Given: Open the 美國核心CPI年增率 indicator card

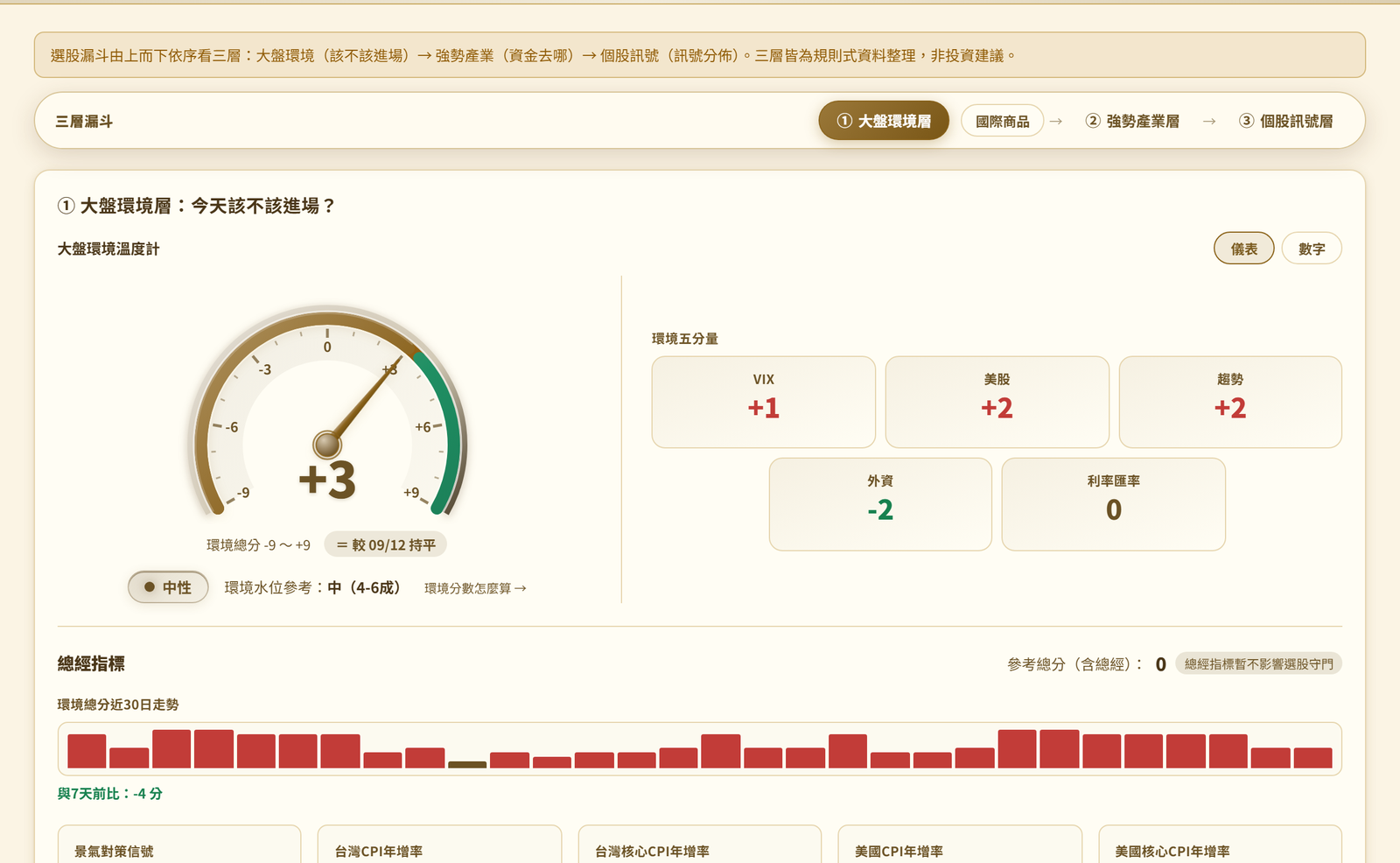Looking at the screenshot, I should (x=1221, y=845).
